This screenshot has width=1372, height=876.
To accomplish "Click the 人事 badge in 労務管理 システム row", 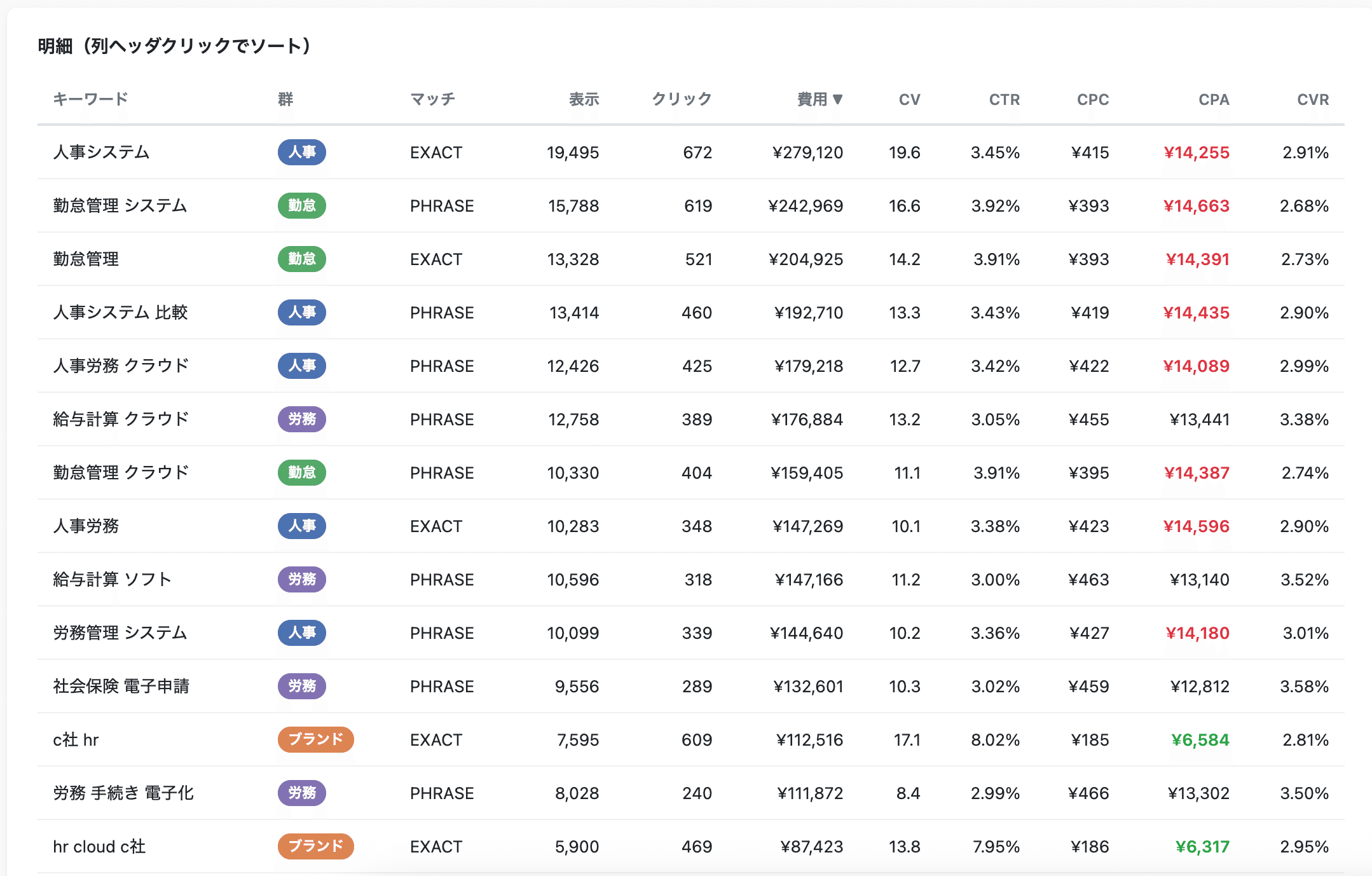I will [302, 633].
